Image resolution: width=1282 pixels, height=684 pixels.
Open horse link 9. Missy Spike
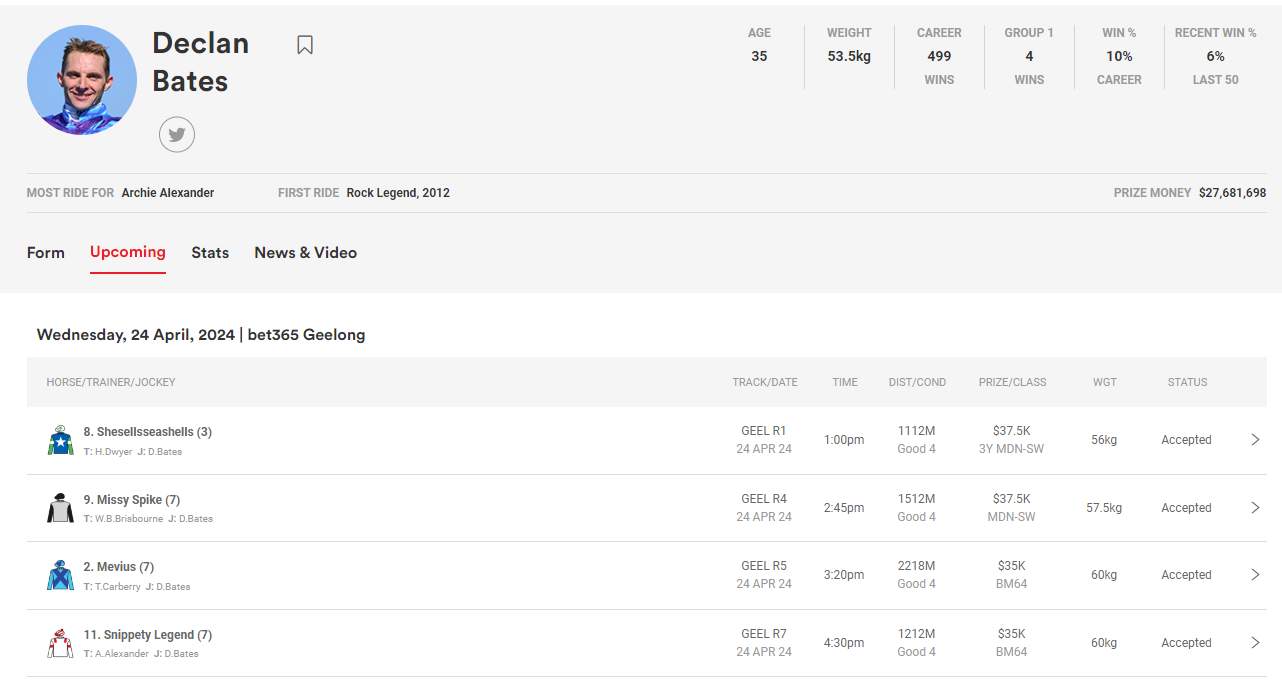123,500
